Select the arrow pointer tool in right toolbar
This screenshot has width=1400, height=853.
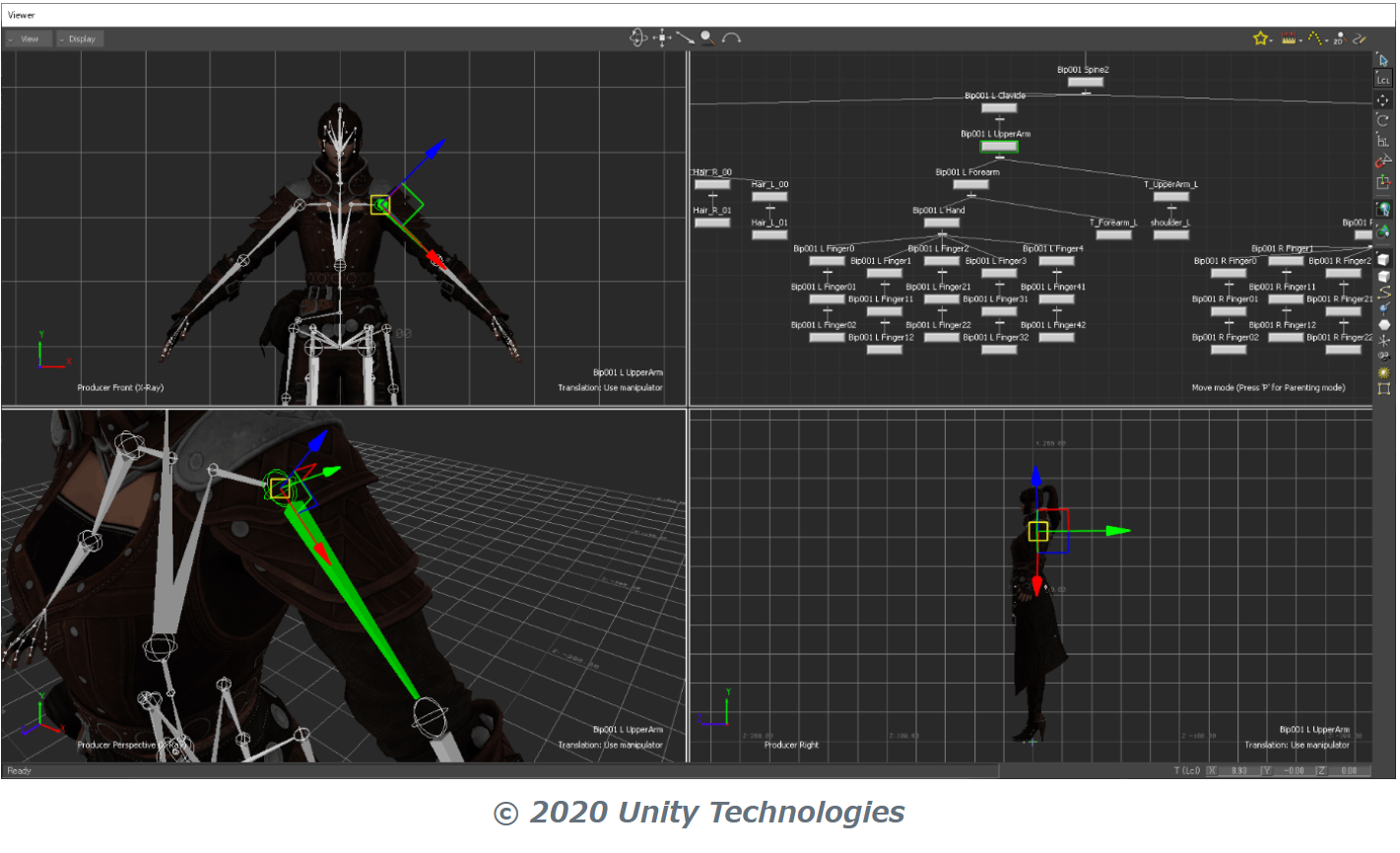[1383, 60]
